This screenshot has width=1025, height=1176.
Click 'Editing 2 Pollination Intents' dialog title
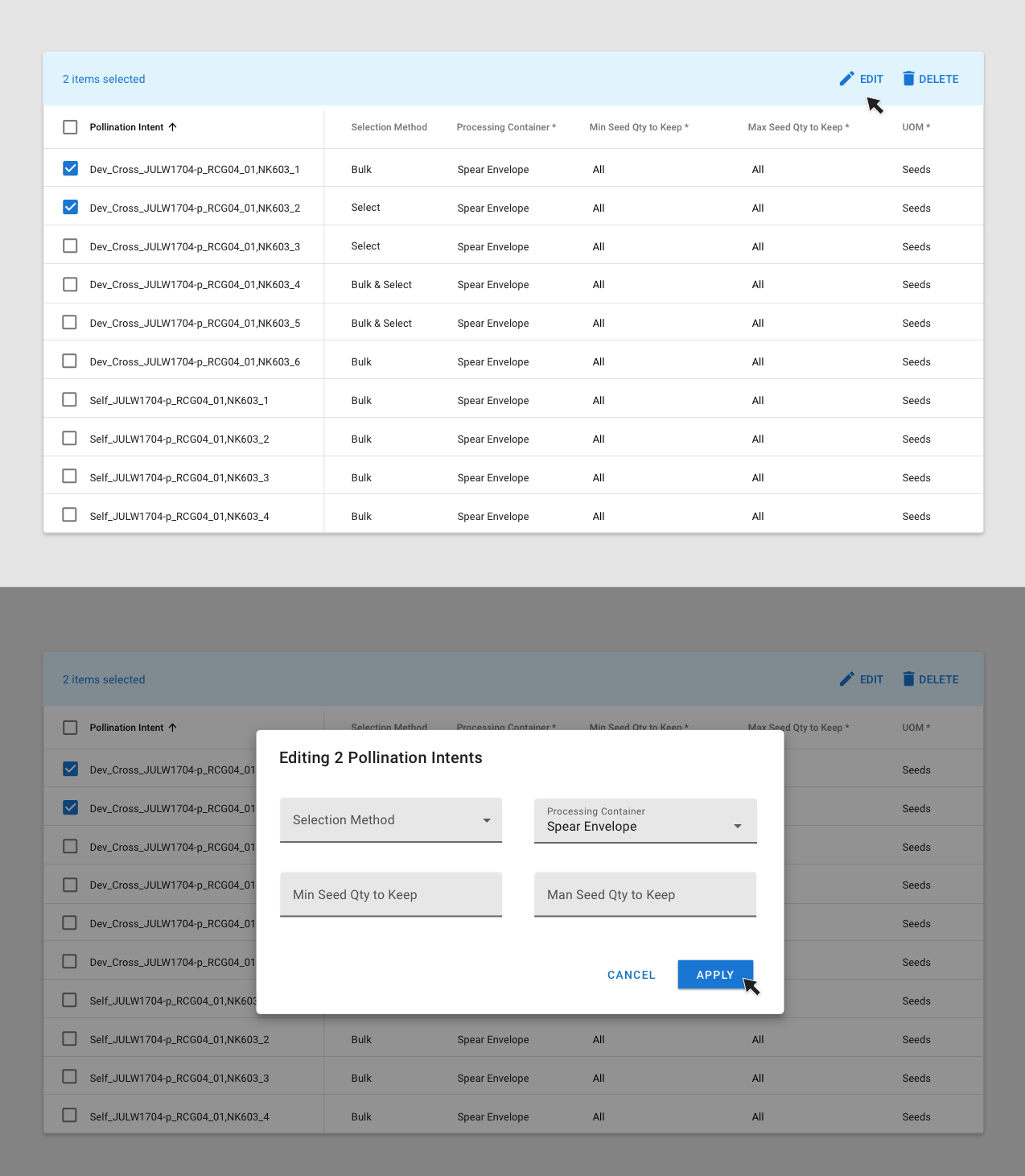click(381, 757)
